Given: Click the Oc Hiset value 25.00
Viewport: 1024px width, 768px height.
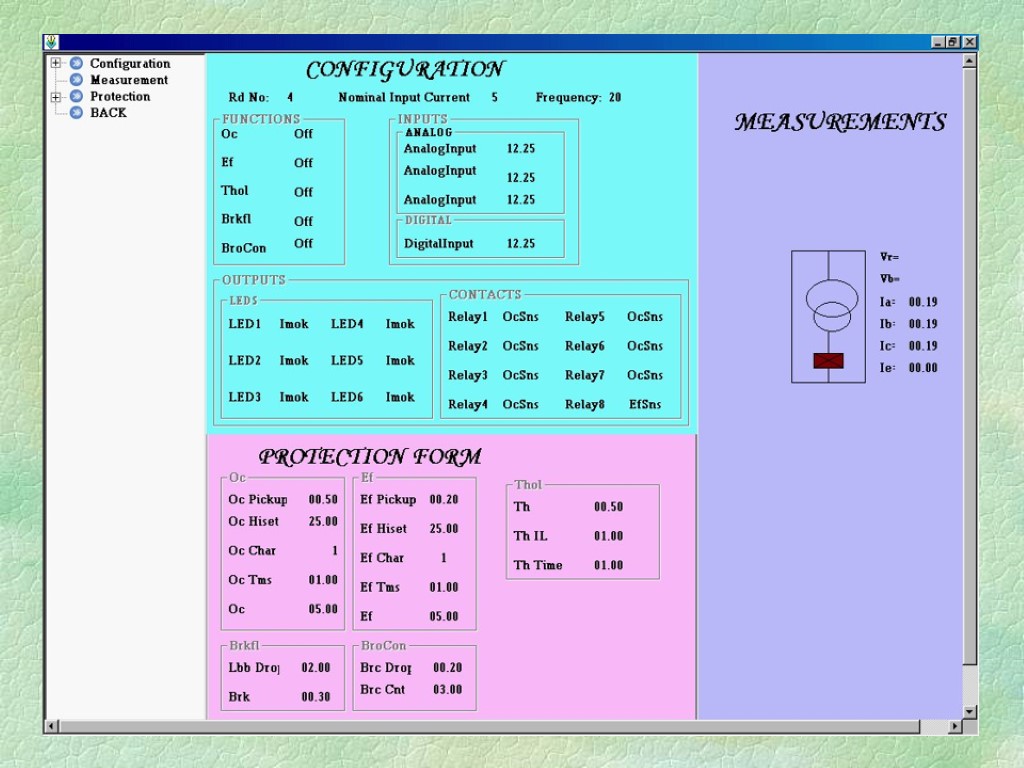Looking at the screenshot, I should [x=323, y=521].
